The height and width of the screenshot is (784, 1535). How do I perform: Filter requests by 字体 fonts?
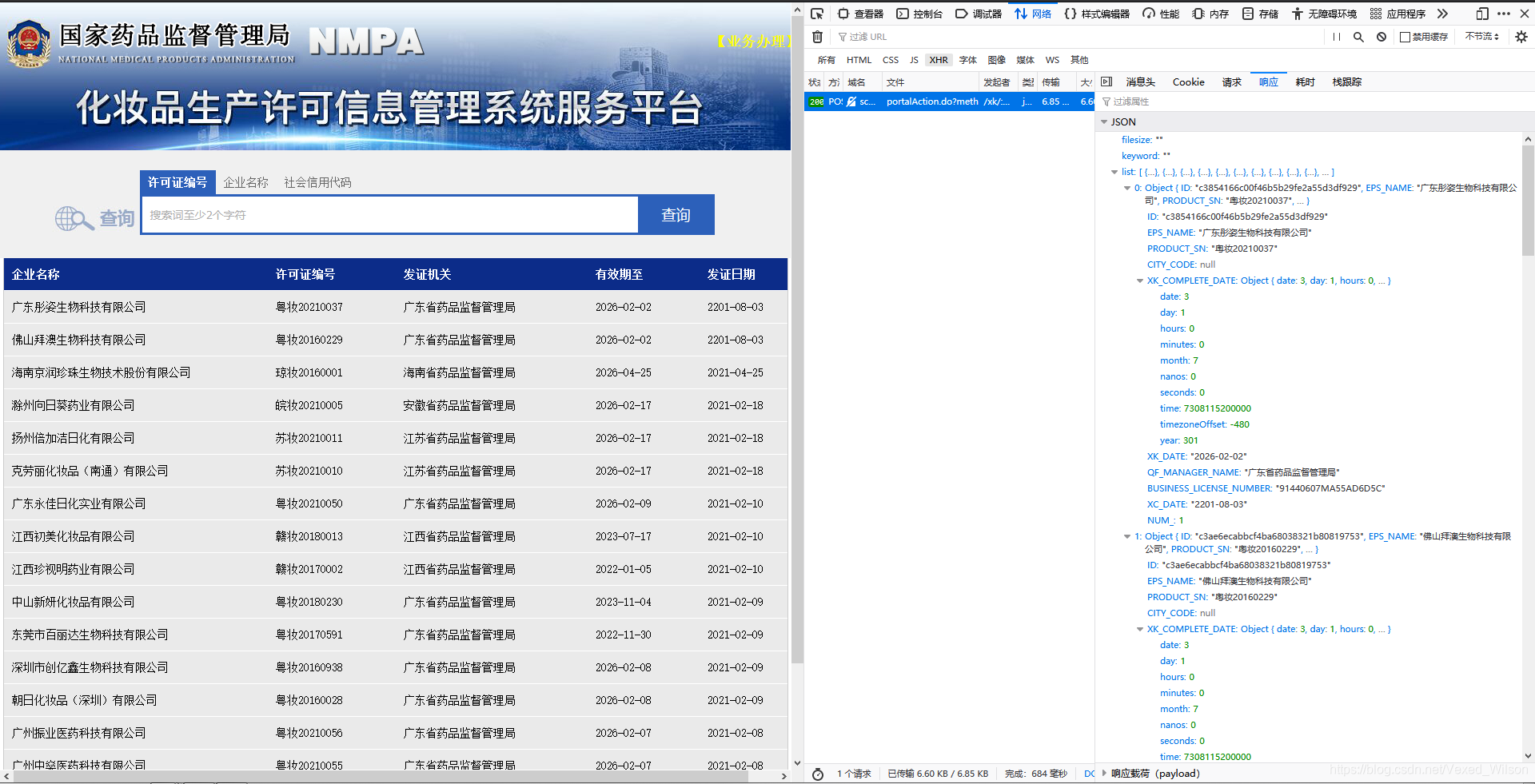click(x=968, y=60)
